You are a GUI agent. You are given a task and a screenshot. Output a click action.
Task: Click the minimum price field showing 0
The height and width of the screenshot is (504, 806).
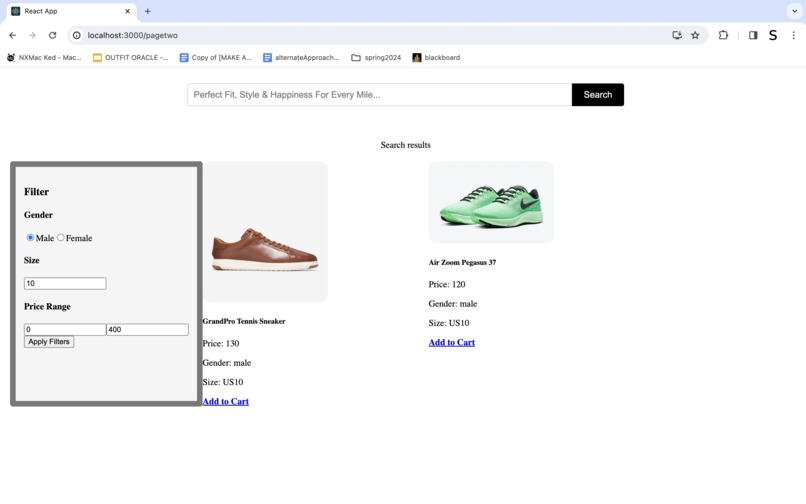(65, 330)
